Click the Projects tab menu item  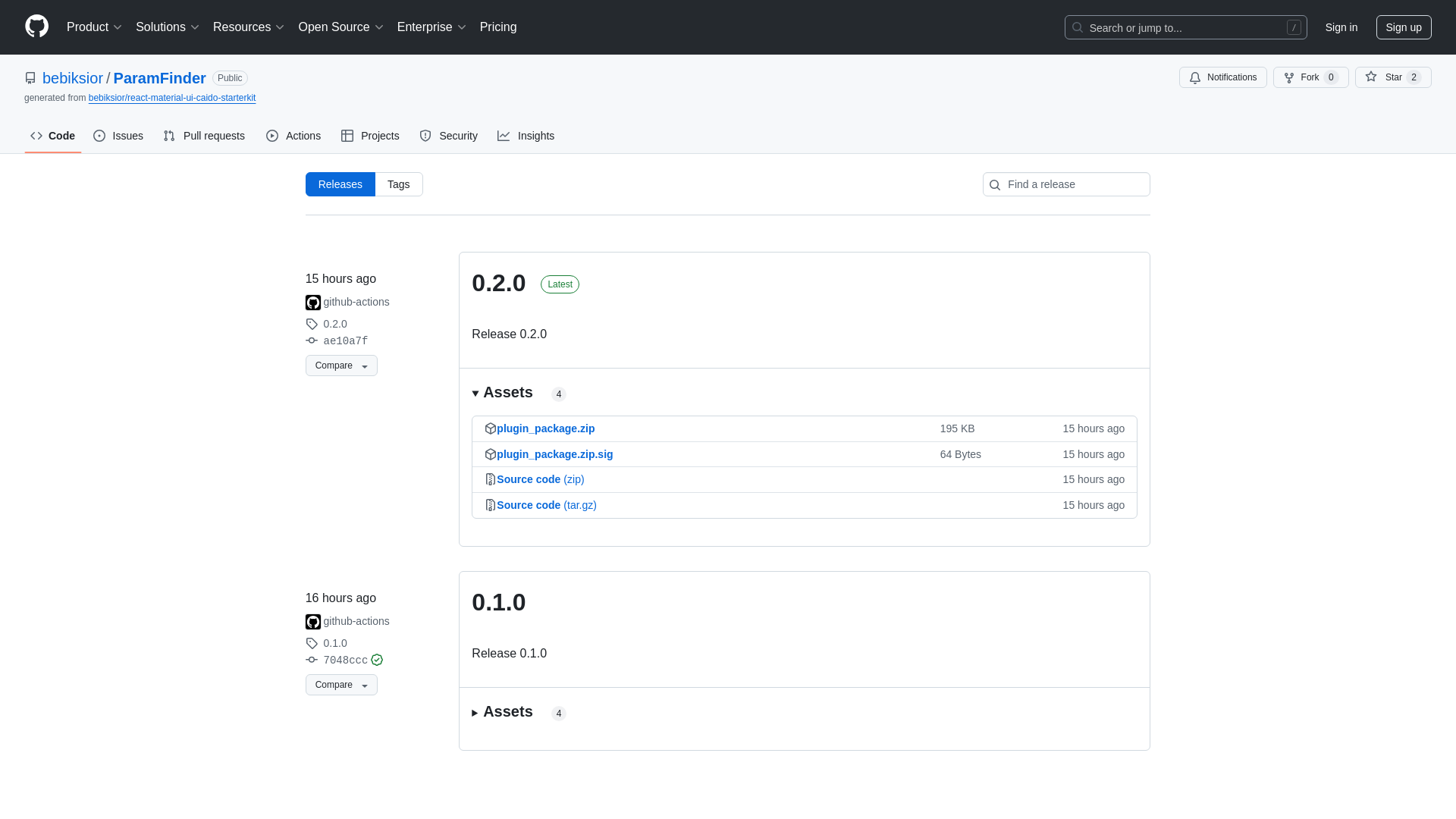pyautogui.click(x=370, y=135)
